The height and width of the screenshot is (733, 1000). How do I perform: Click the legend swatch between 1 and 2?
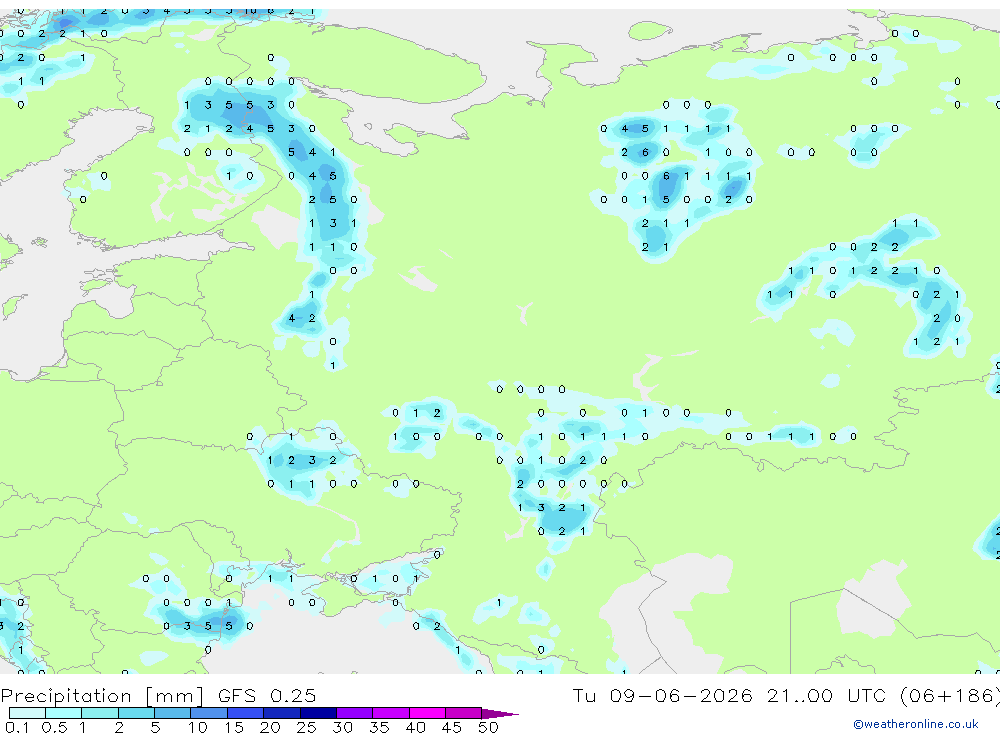point(100,713)
